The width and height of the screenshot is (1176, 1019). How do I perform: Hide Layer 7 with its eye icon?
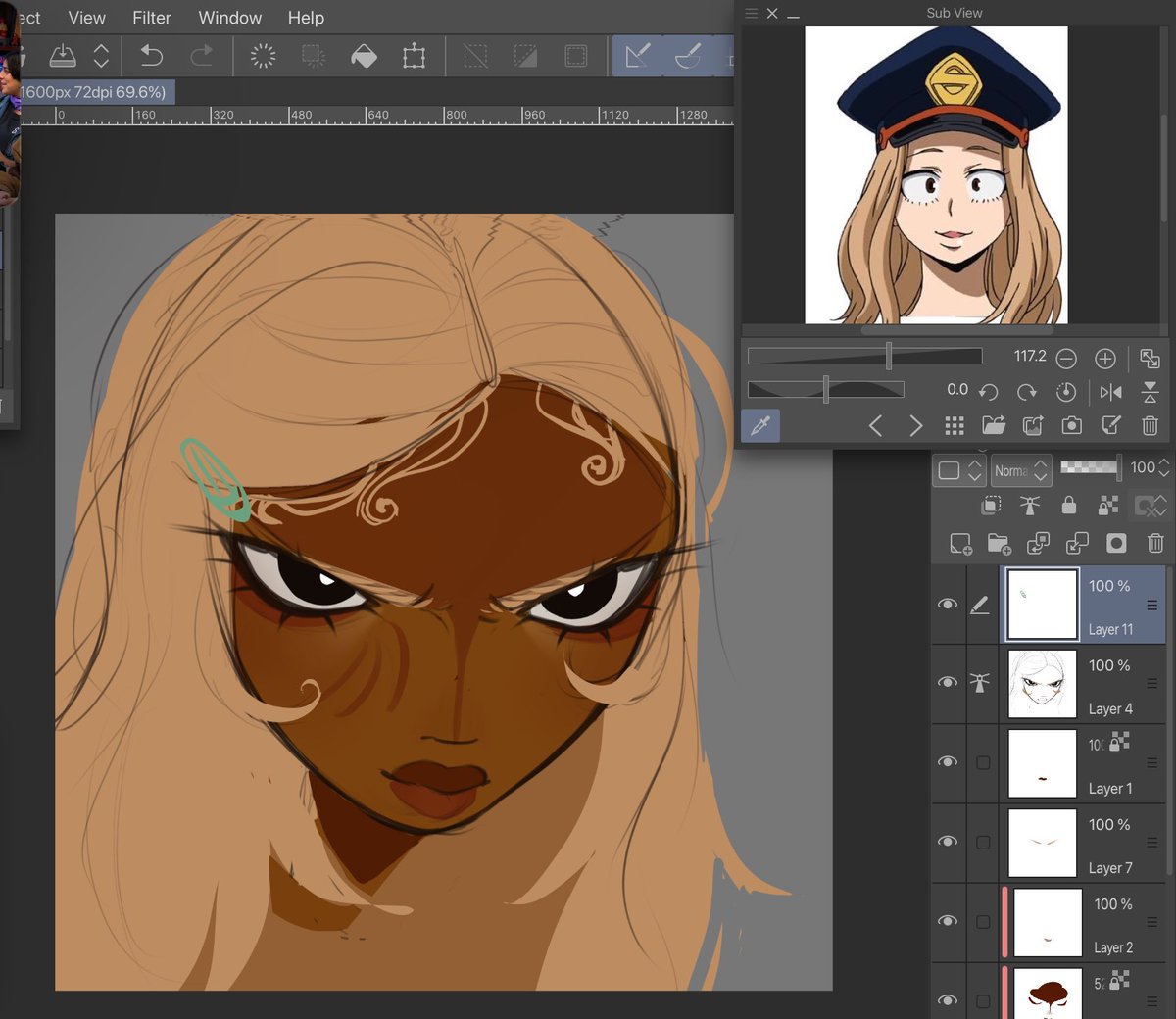(x=948, y=842)
